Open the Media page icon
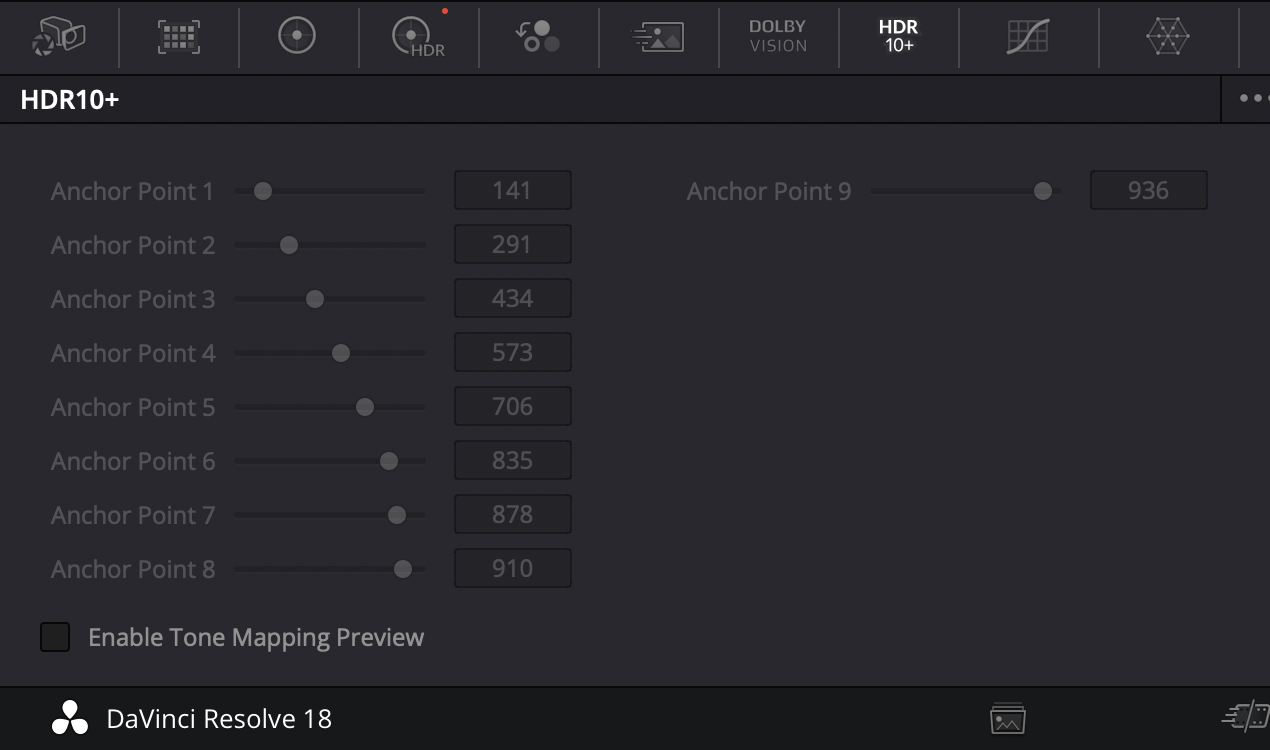Viewport: 1270px width, 750px height. (x=1008, y=719)
